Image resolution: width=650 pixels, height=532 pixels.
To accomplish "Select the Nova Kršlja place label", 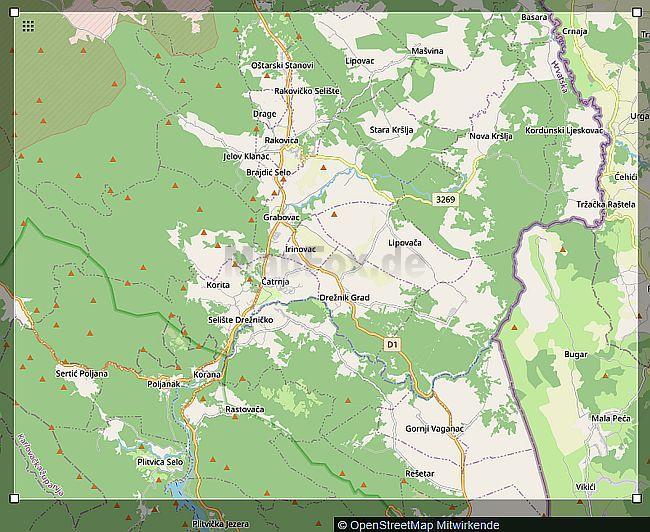I will click(x=490, y=136).
